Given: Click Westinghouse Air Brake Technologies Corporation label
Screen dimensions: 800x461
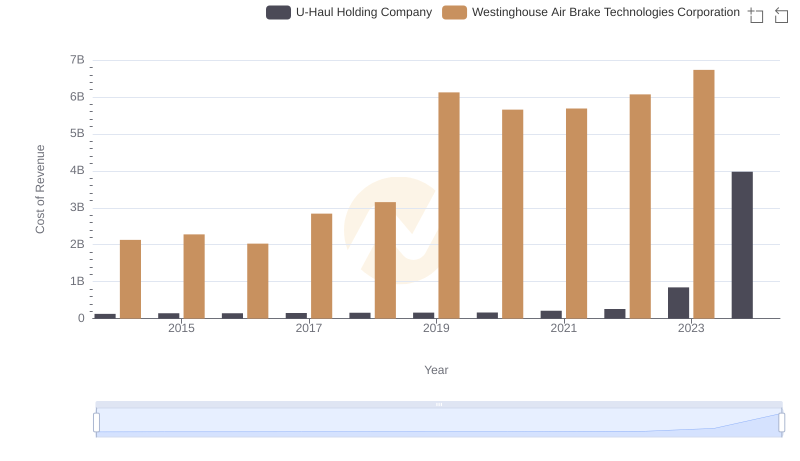Looking at the screenshot, I should [x=606, y=12].
